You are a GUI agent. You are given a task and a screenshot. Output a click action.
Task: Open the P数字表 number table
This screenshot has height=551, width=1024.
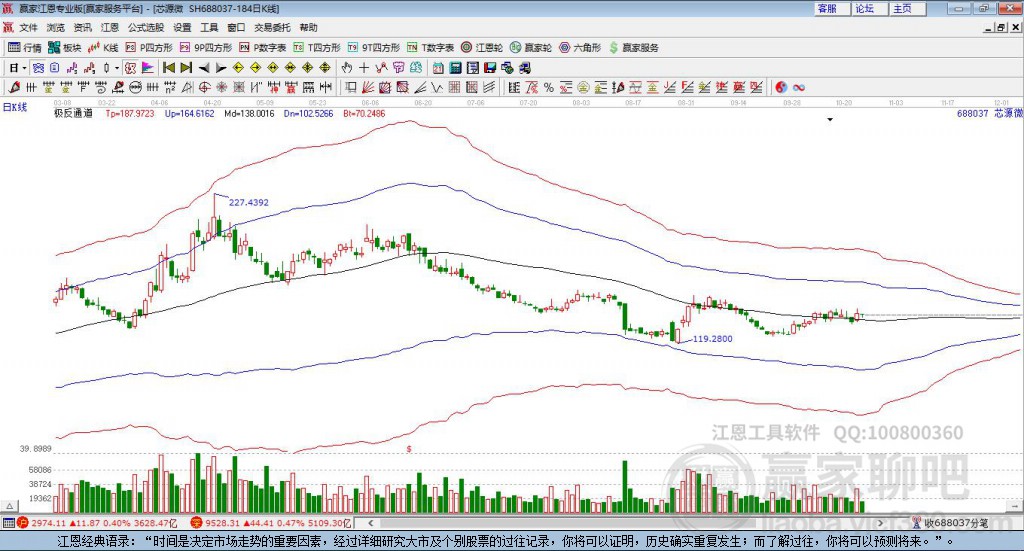[x=263, y=48]
